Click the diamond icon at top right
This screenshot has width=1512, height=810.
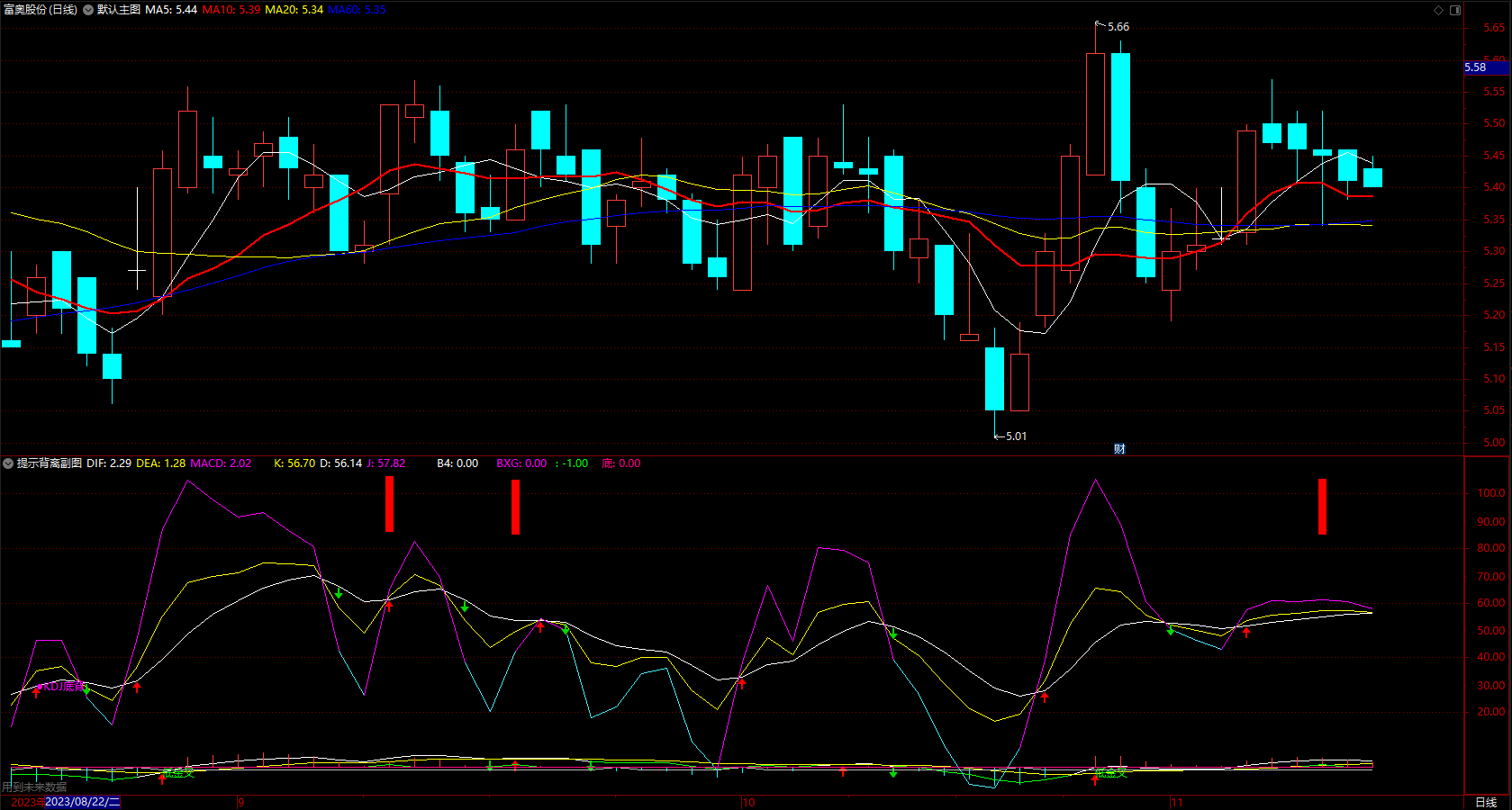tap(1438, 10)
